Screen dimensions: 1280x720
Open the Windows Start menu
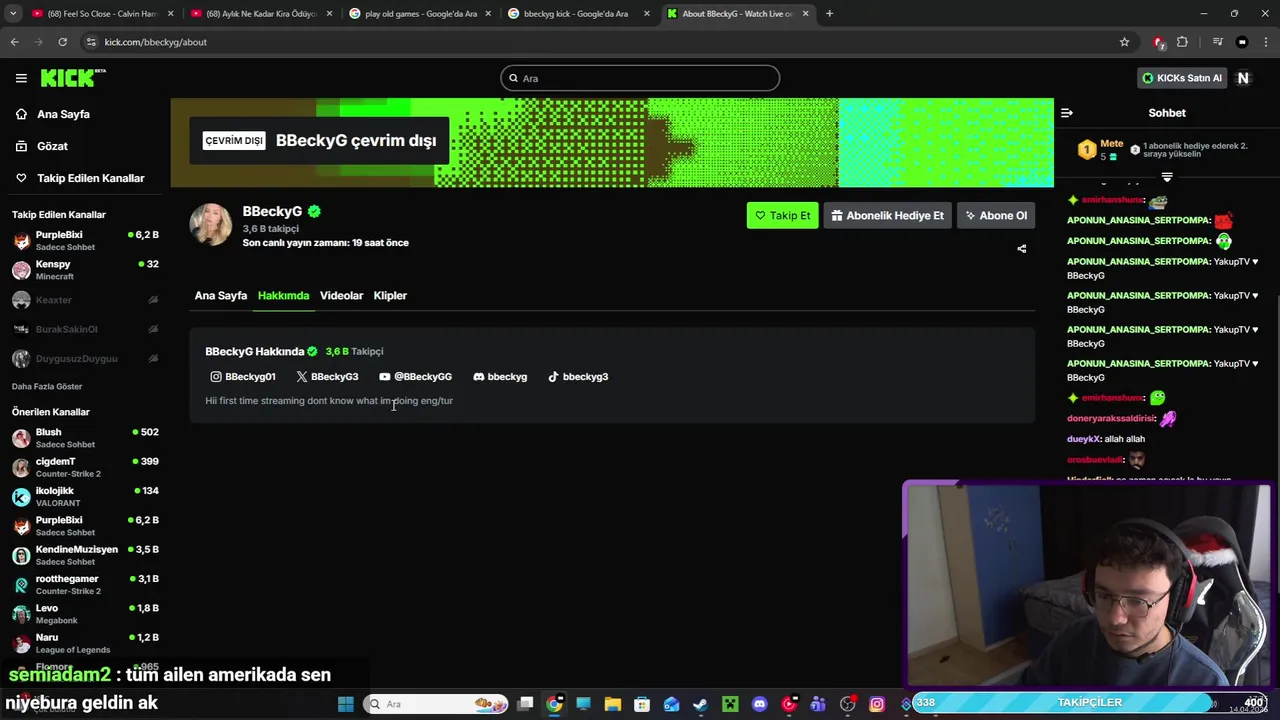(346, 704)
